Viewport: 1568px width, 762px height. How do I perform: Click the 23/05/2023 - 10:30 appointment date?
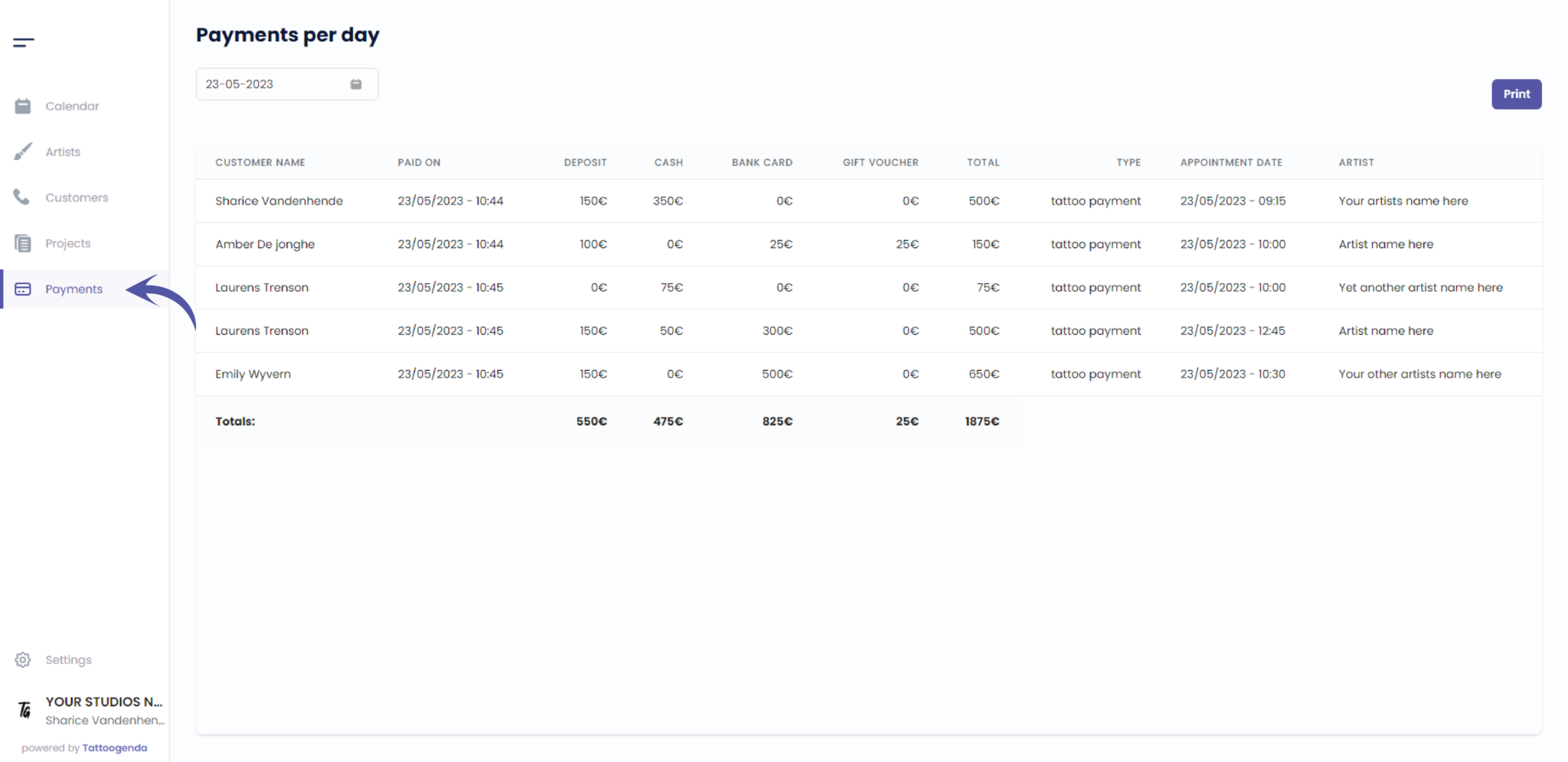point(1233,374)
